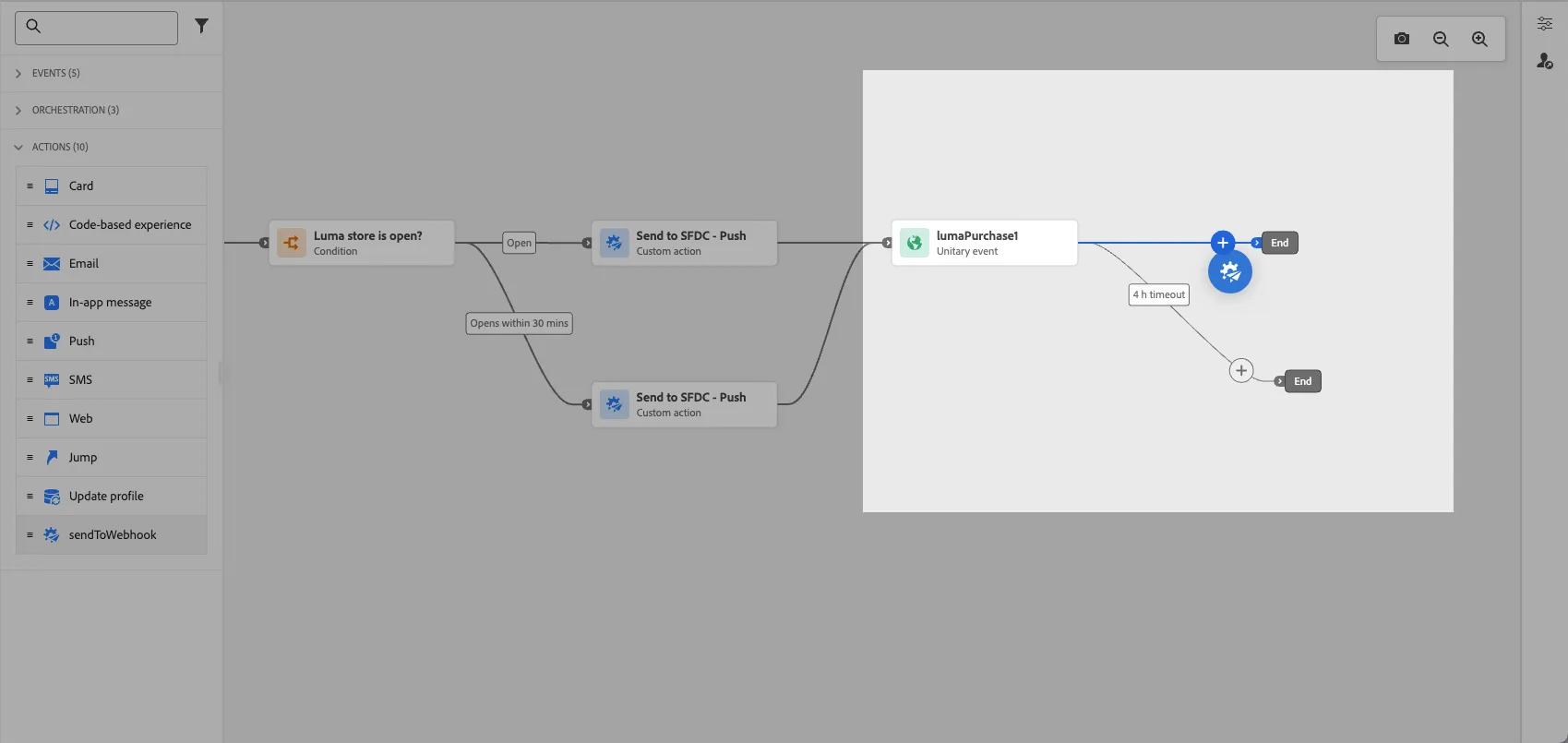Click the Email envelope icon

click(x=52, y=264)
